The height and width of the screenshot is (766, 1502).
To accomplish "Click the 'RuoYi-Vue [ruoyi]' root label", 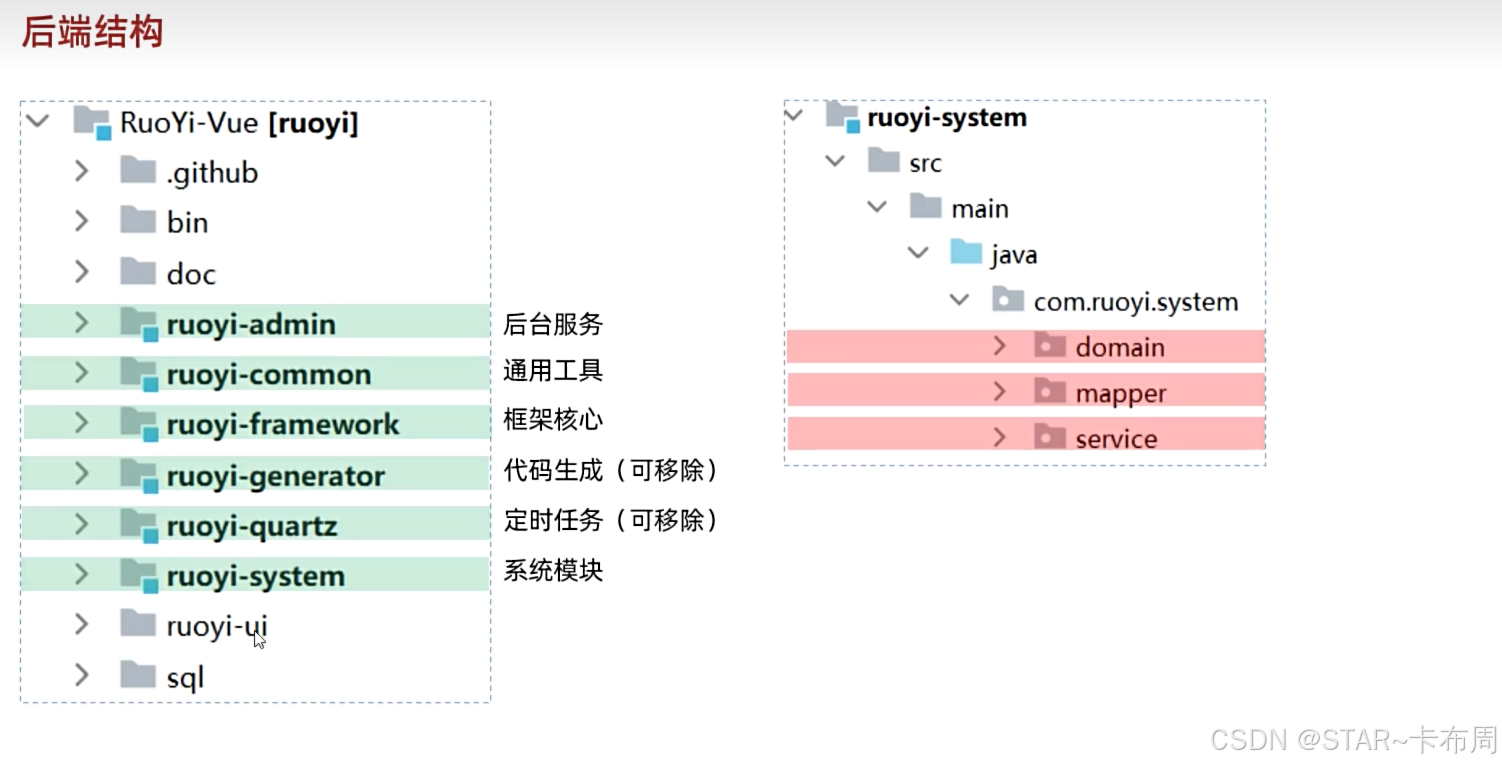I will tap(239, 123).
